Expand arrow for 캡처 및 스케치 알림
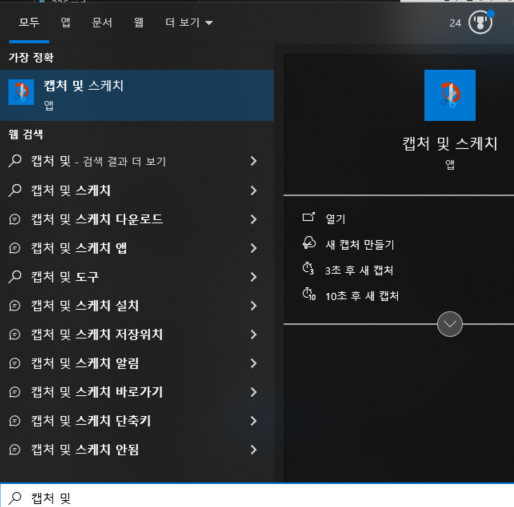Screen dimensions: 514x507 coord(254,363)
